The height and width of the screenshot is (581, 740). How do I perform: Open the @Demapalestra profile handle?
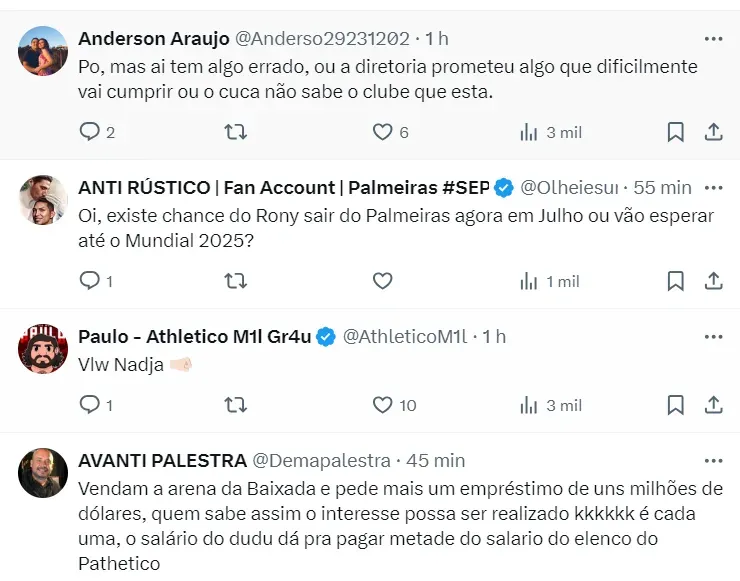(321, 461)
